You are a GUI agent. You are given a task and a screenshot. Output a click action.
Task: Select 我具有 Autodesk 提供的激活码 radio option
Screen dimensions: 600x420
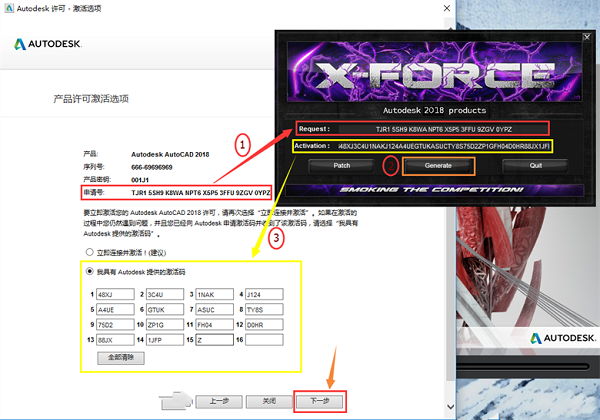(x=90, y=272)
